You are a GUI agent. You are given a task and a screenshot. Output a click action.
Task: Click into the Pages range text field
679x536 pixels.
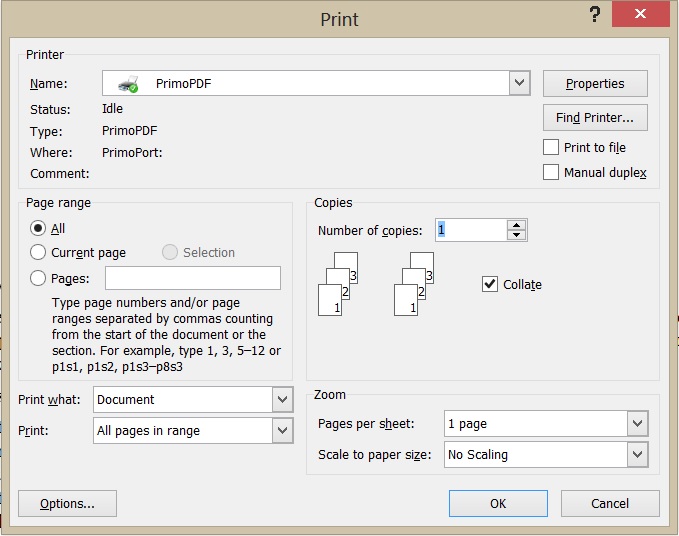tap(193, 278)
